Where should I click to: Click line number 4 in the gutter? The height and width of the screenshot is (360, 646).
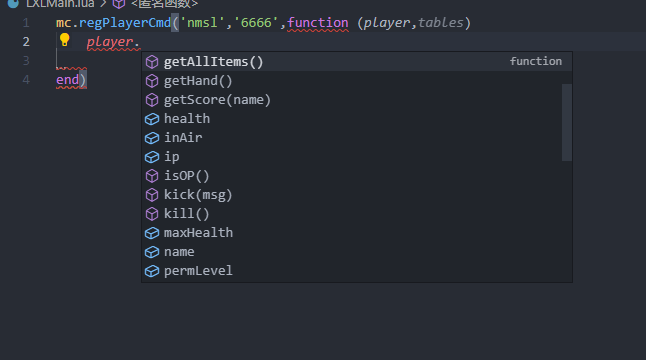(26, 79)
